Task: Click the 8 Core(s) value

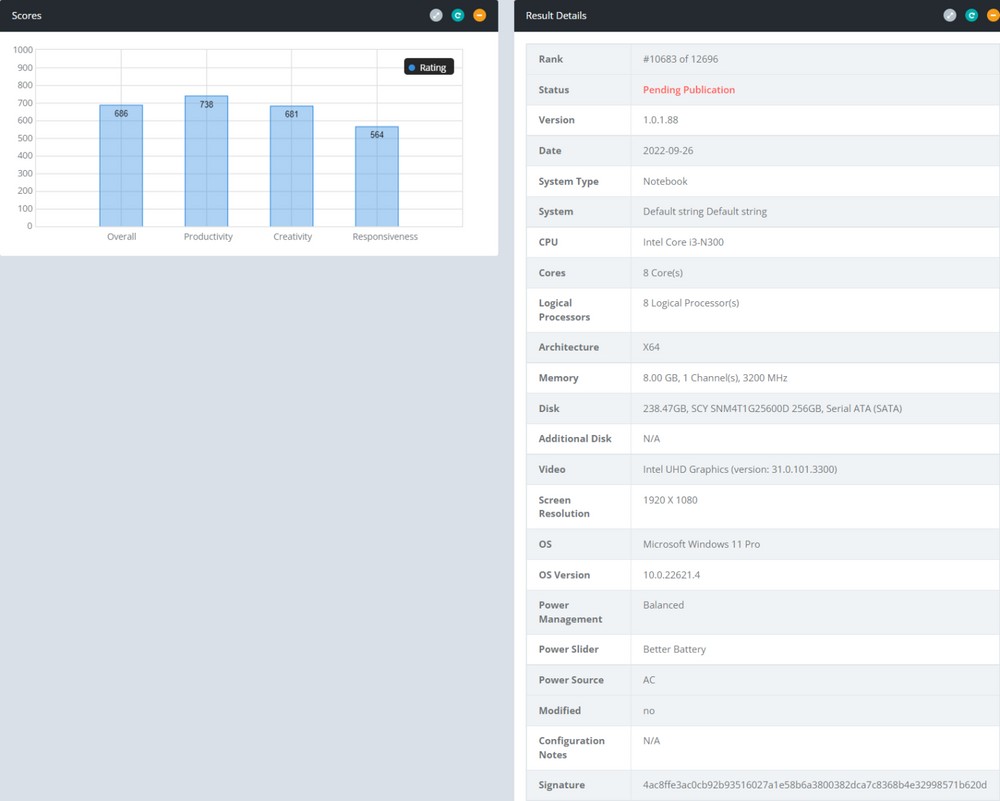Action: (663, 273)
